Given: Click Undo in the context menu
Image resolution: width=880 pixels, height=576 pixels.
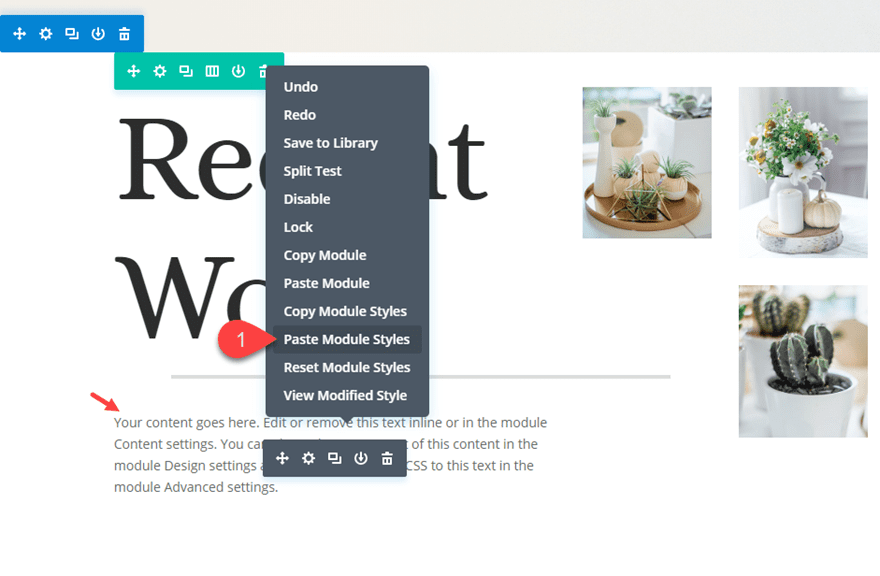Looking at the screenshot, I should point(300,87).
